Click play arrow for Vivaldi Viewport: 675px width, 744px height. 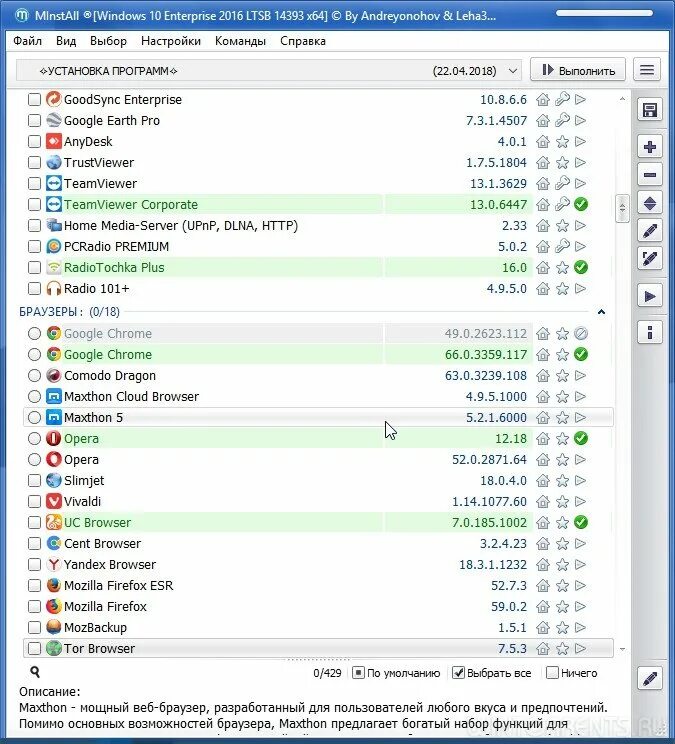tap(580, 501)
